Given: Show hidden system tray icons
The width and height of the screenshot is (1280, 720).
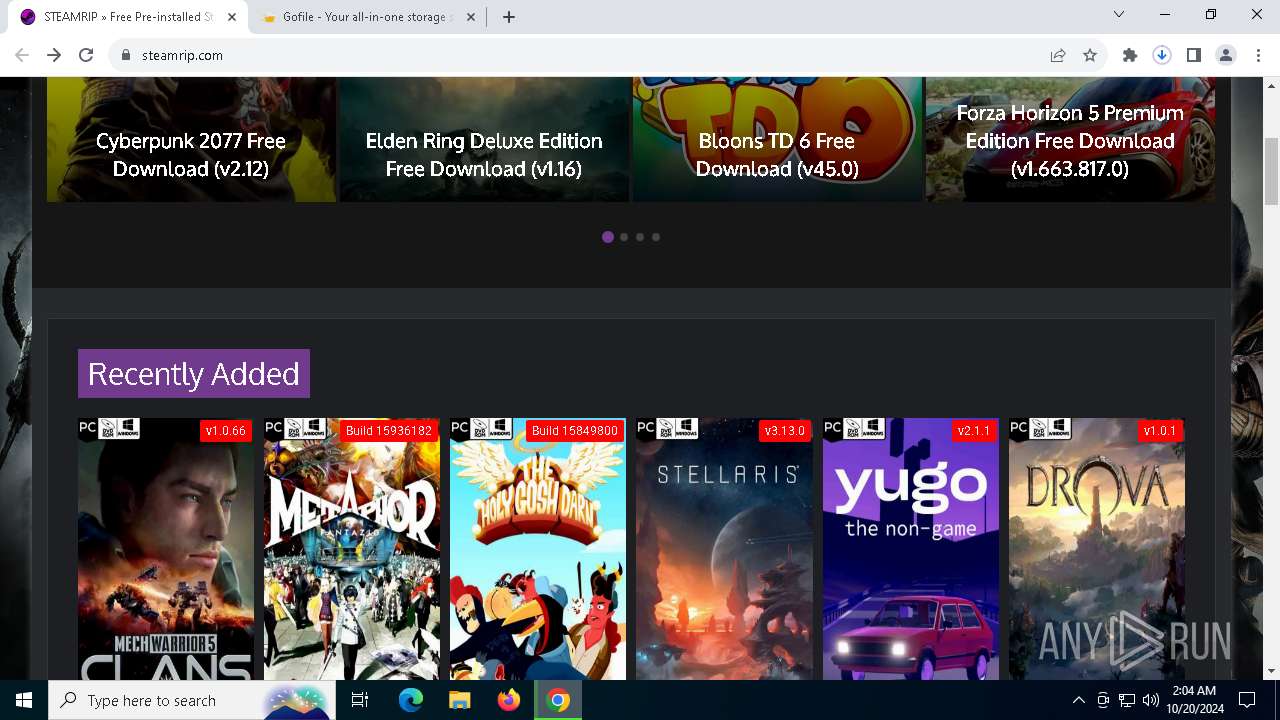Looking at the screenshot, I should (x=1078, y=700).
